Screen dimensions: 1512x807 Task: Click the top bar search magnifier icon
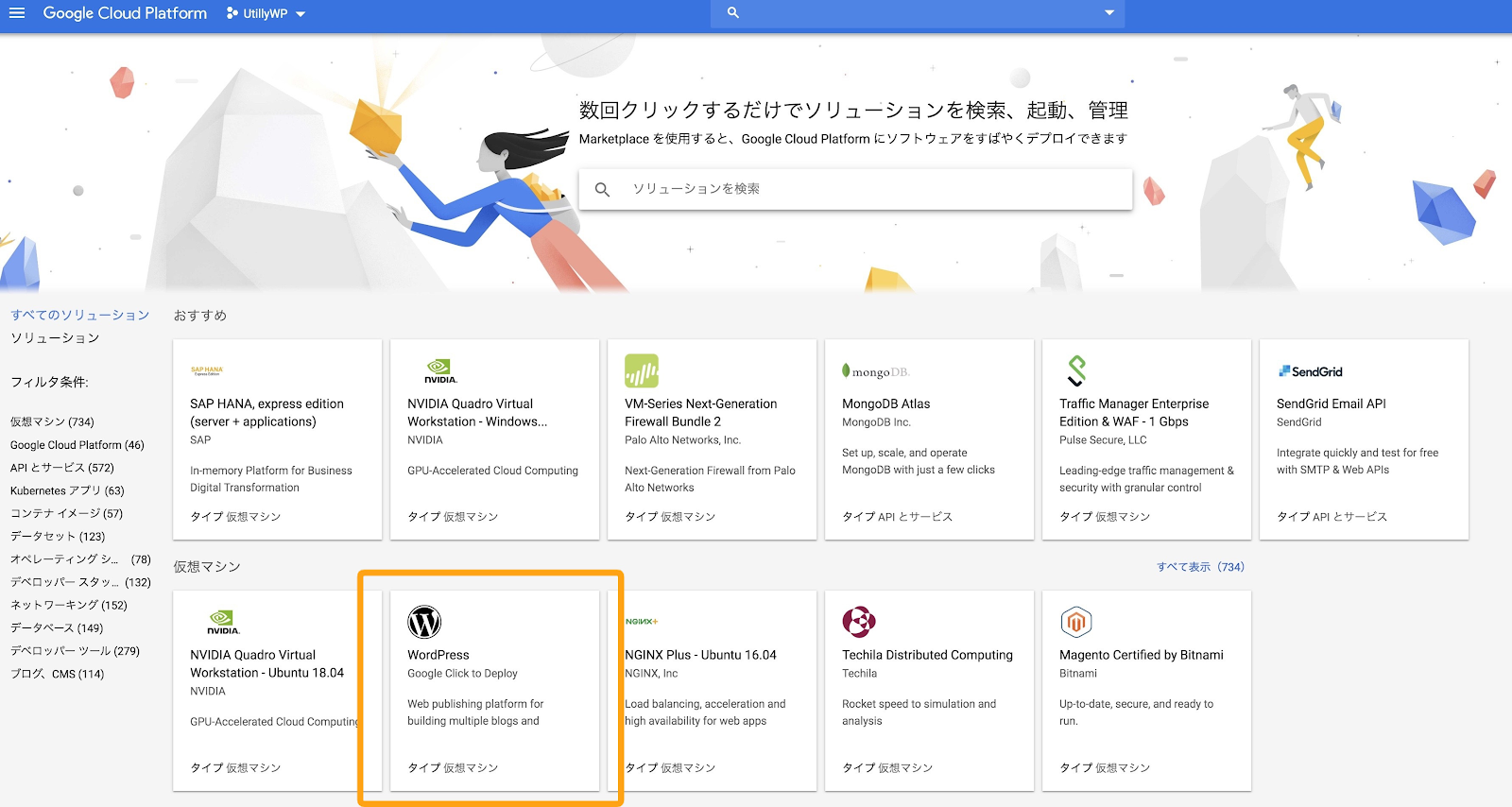(x=732, y=13)
